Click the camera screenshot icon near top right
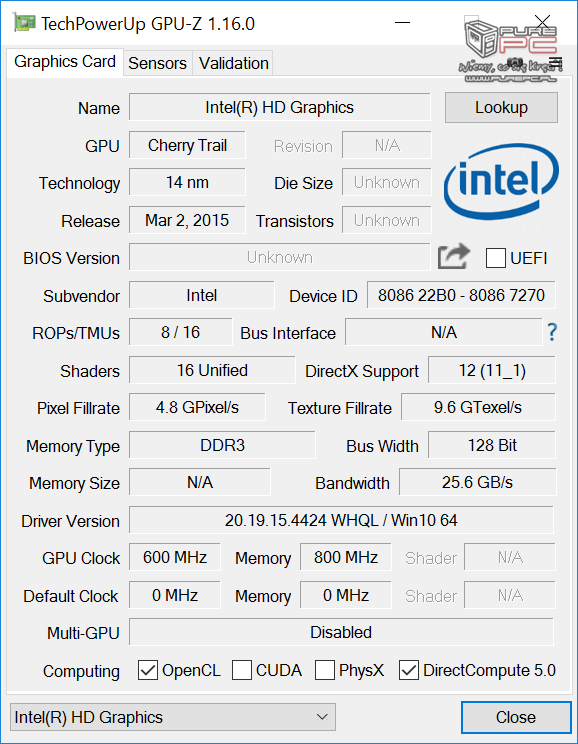The height and width of the screenshot is (744, 578). tap(515, 62)
